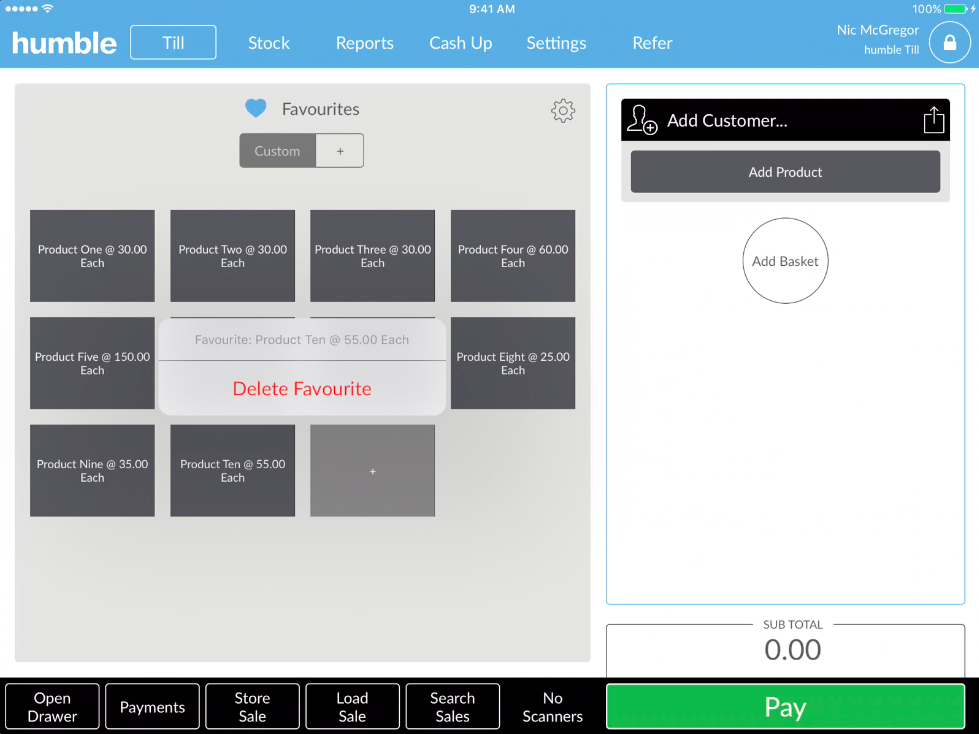Image resolution: width=979 pixels, height=734 pixels.
Task: Select the Custom favourites group
Action: (x=277, y=150)
